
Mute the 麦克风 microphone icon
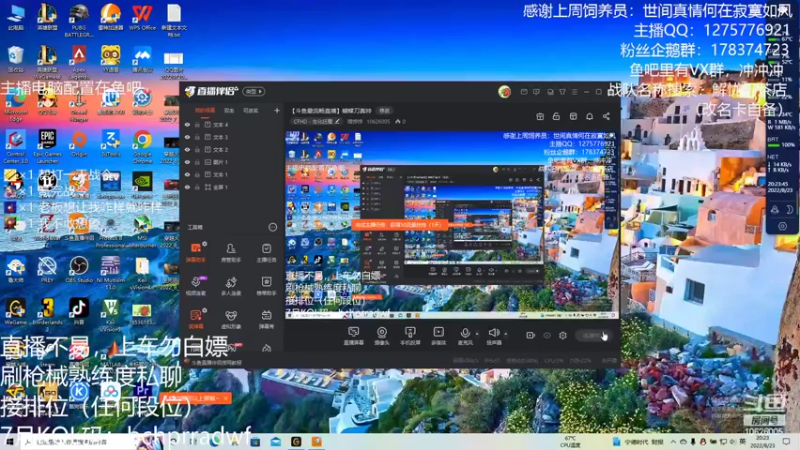[x=465, y=334]
